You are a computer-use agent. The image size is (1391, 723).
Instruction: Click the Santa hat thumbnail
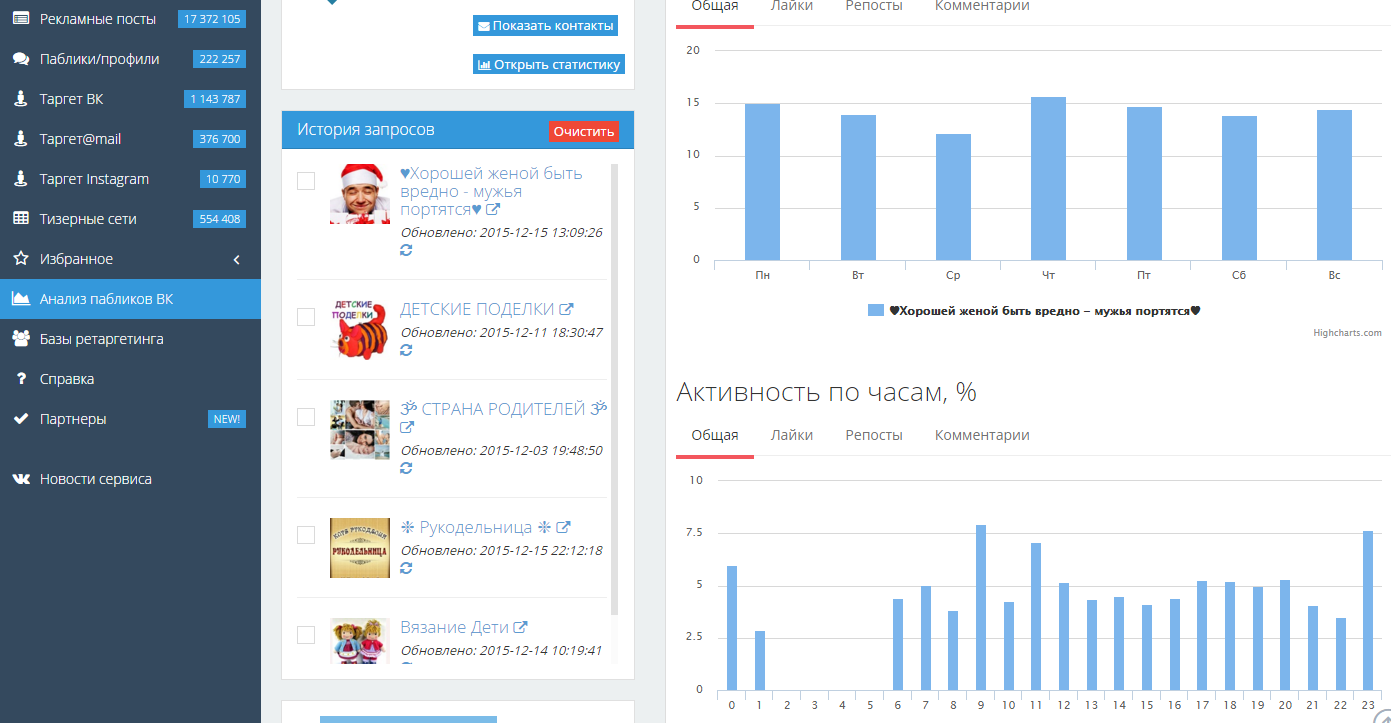coord(360,194)
